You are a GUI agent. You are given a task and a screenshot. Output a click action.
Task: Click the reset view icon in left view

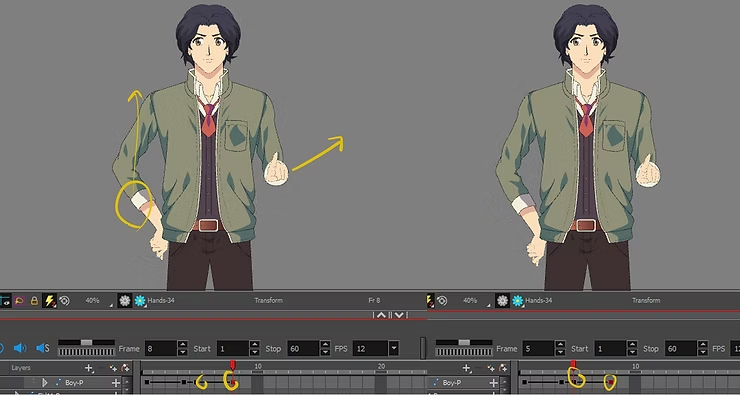(64, 300)
